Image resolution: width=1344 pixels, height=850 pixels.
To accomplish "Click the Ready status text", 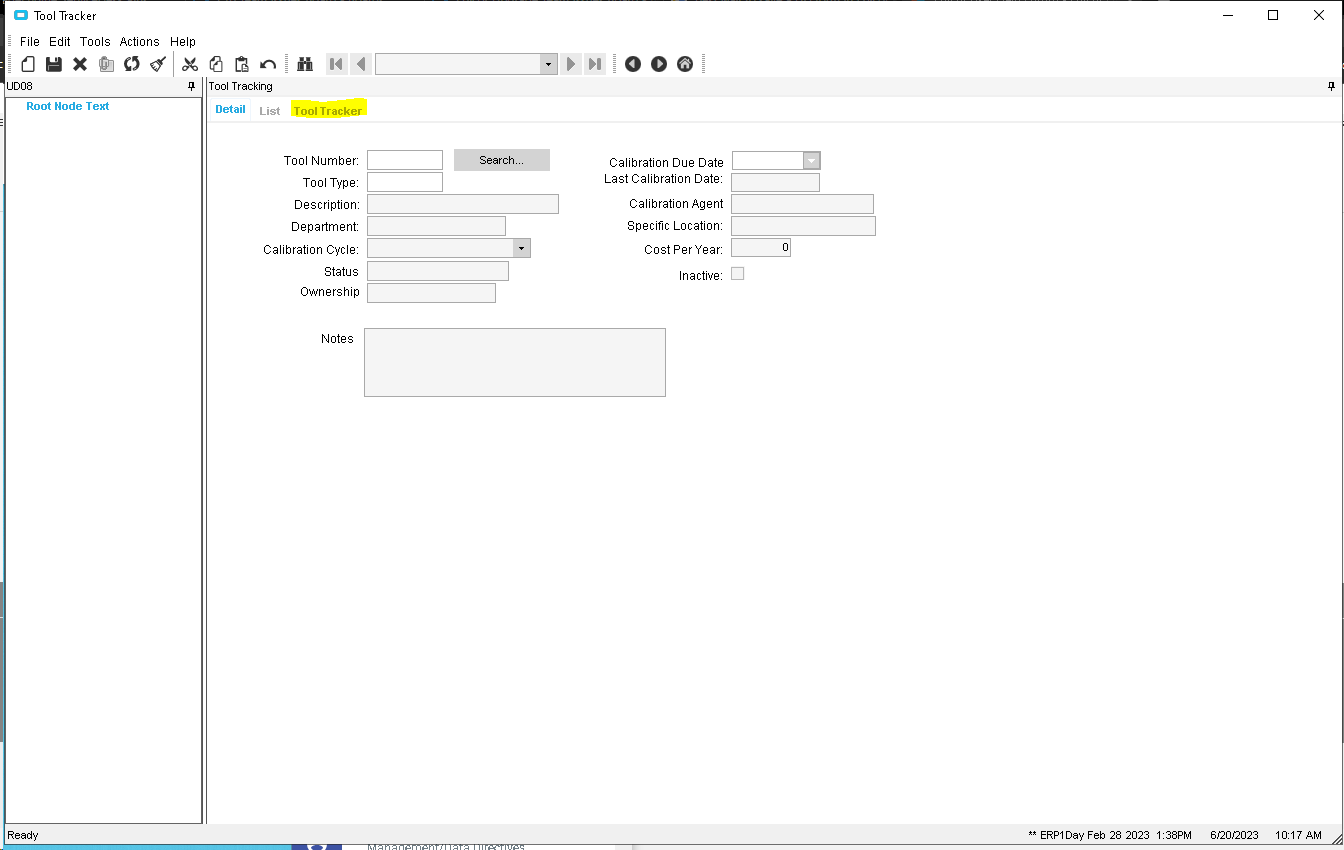I will (x=23, y=835).
